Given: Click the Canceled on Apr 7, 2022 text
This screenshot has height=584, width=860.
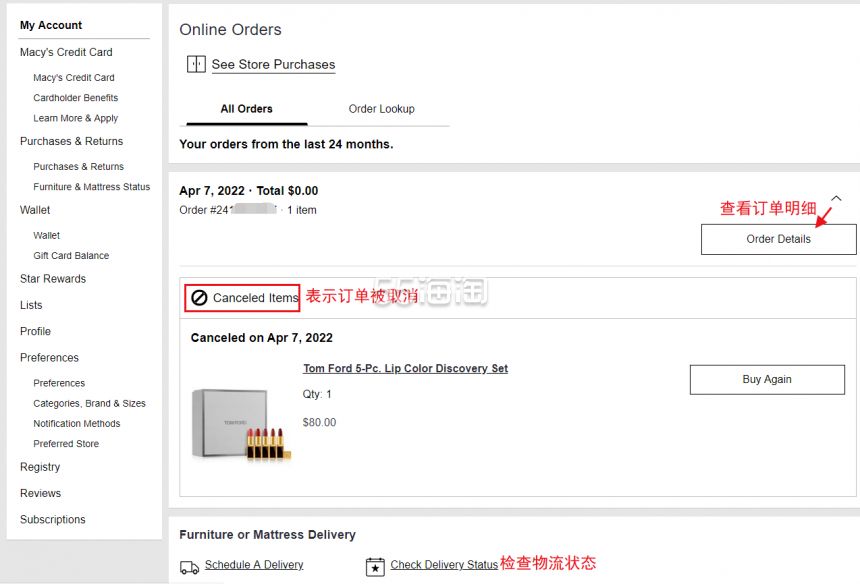Looking at the screenshot, I should pos(262,338).
